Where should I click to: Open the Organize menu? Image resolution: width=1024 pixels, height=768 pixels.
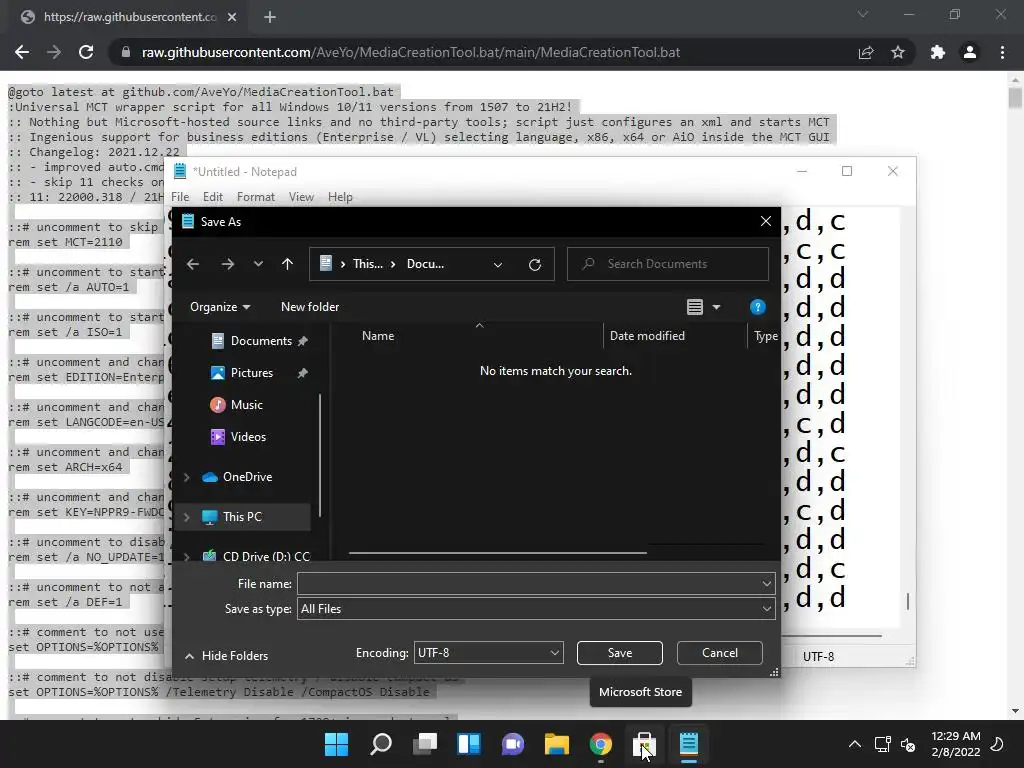pos(219,307)
